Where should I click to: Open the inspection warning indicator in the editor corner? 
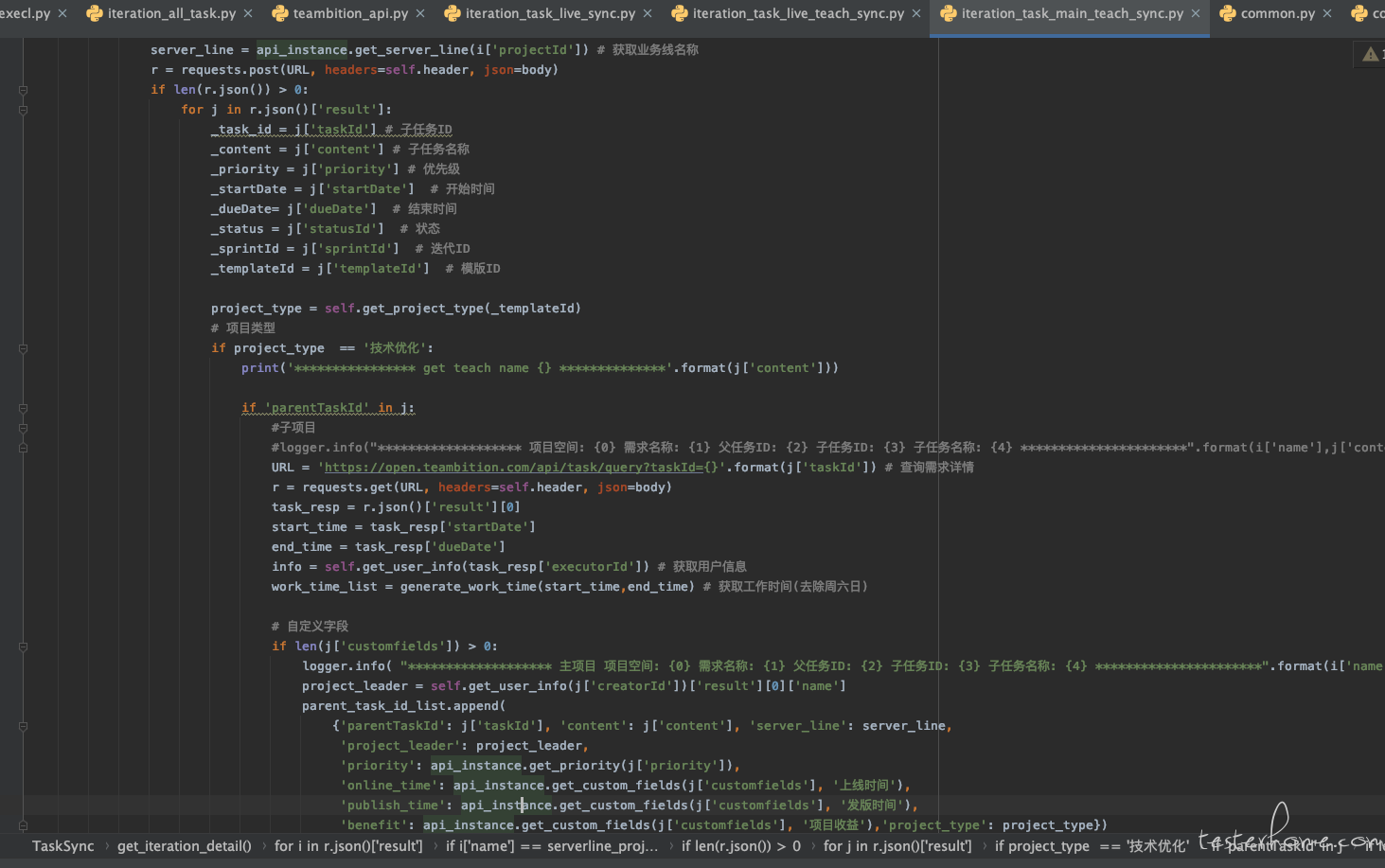[1370, 54]
